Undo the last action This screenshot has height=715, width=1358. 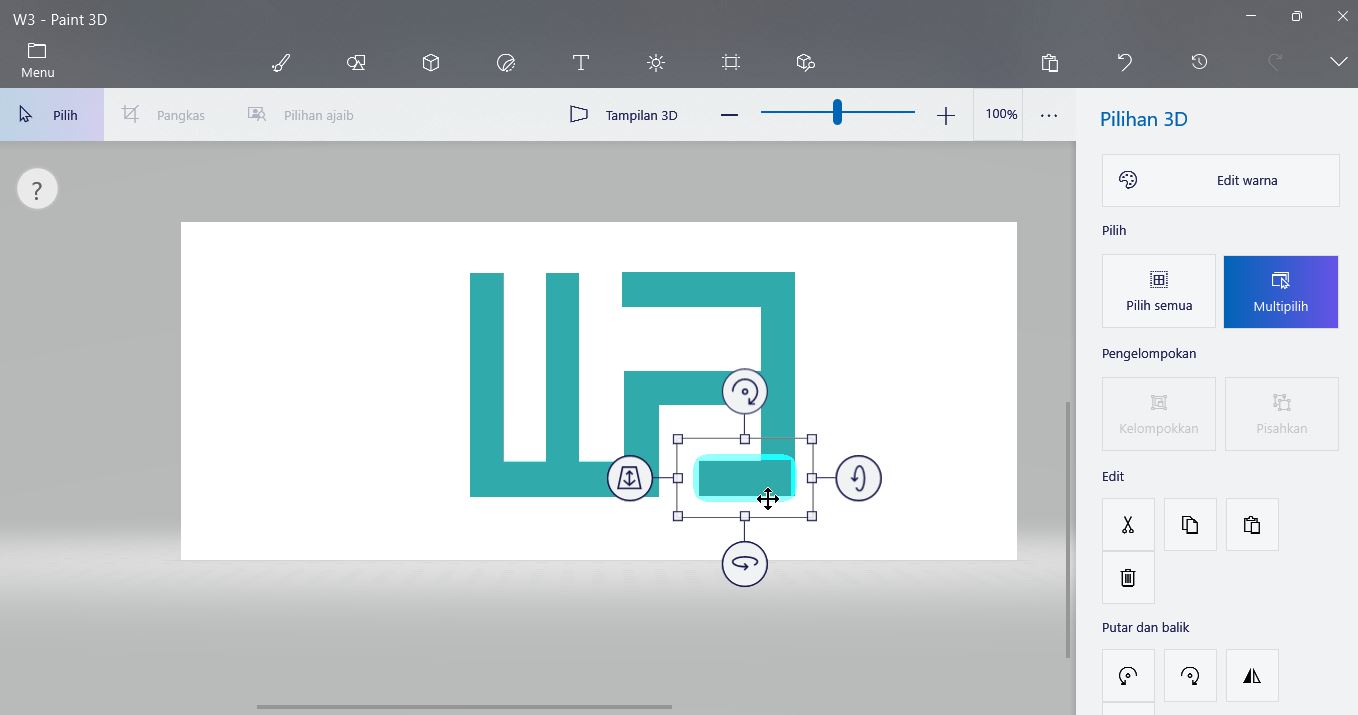click(x=1124, y=62)
